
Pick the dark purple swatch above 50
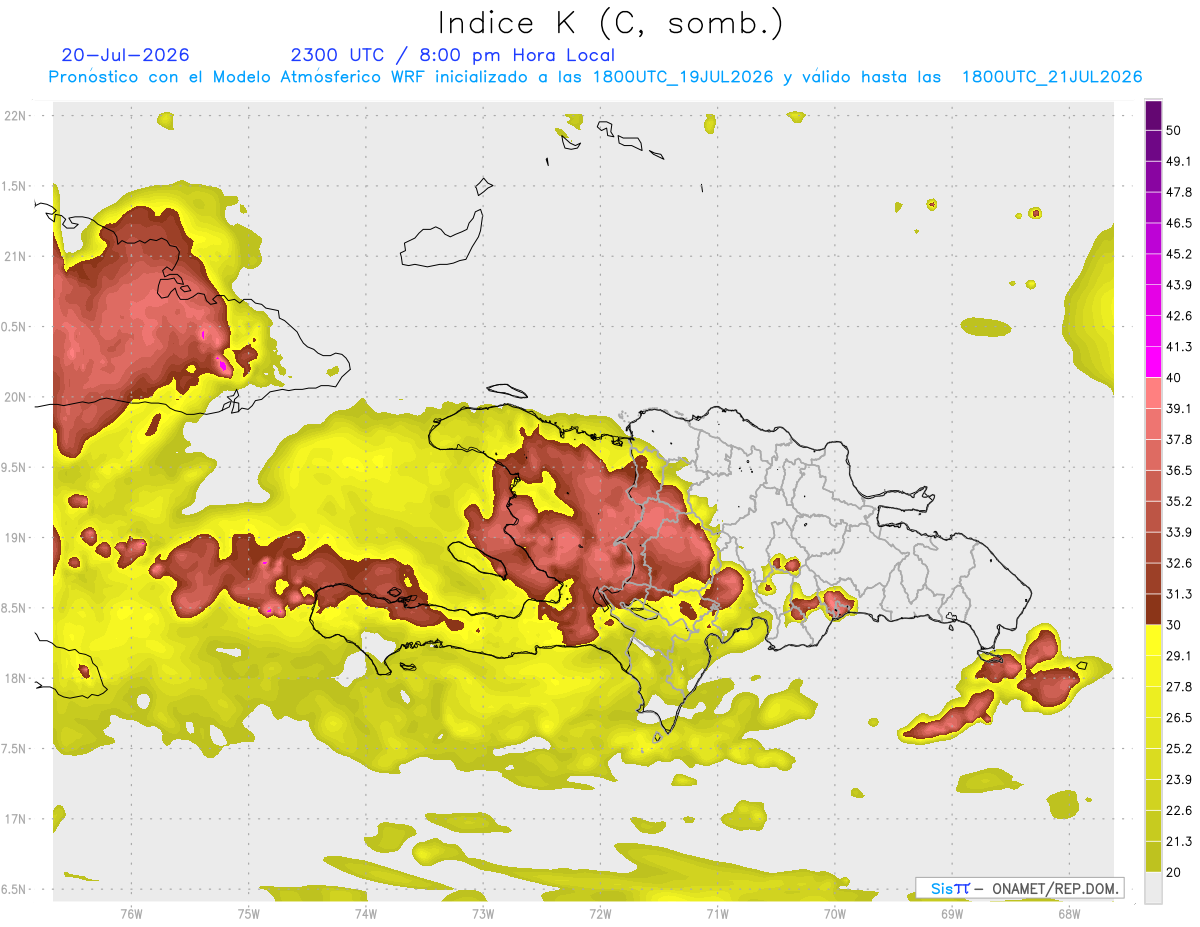click(1154, 115)
